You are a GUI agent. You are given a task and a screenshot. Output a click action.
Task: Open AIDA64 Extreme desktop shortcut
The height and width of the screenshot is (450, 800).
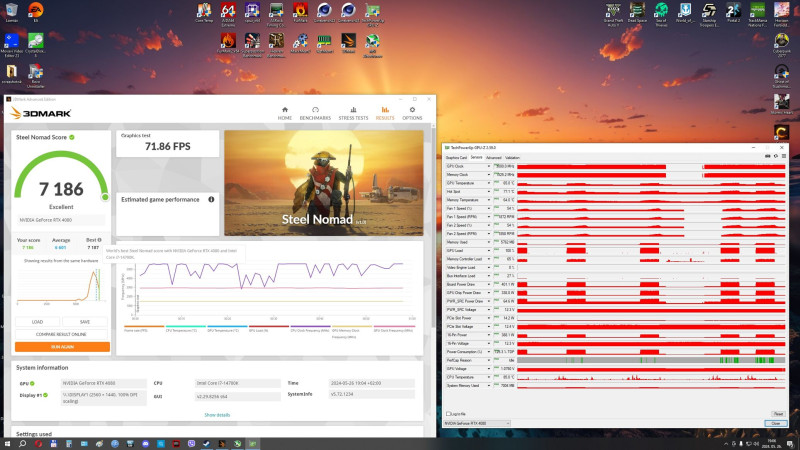click(x=228, y=13)
